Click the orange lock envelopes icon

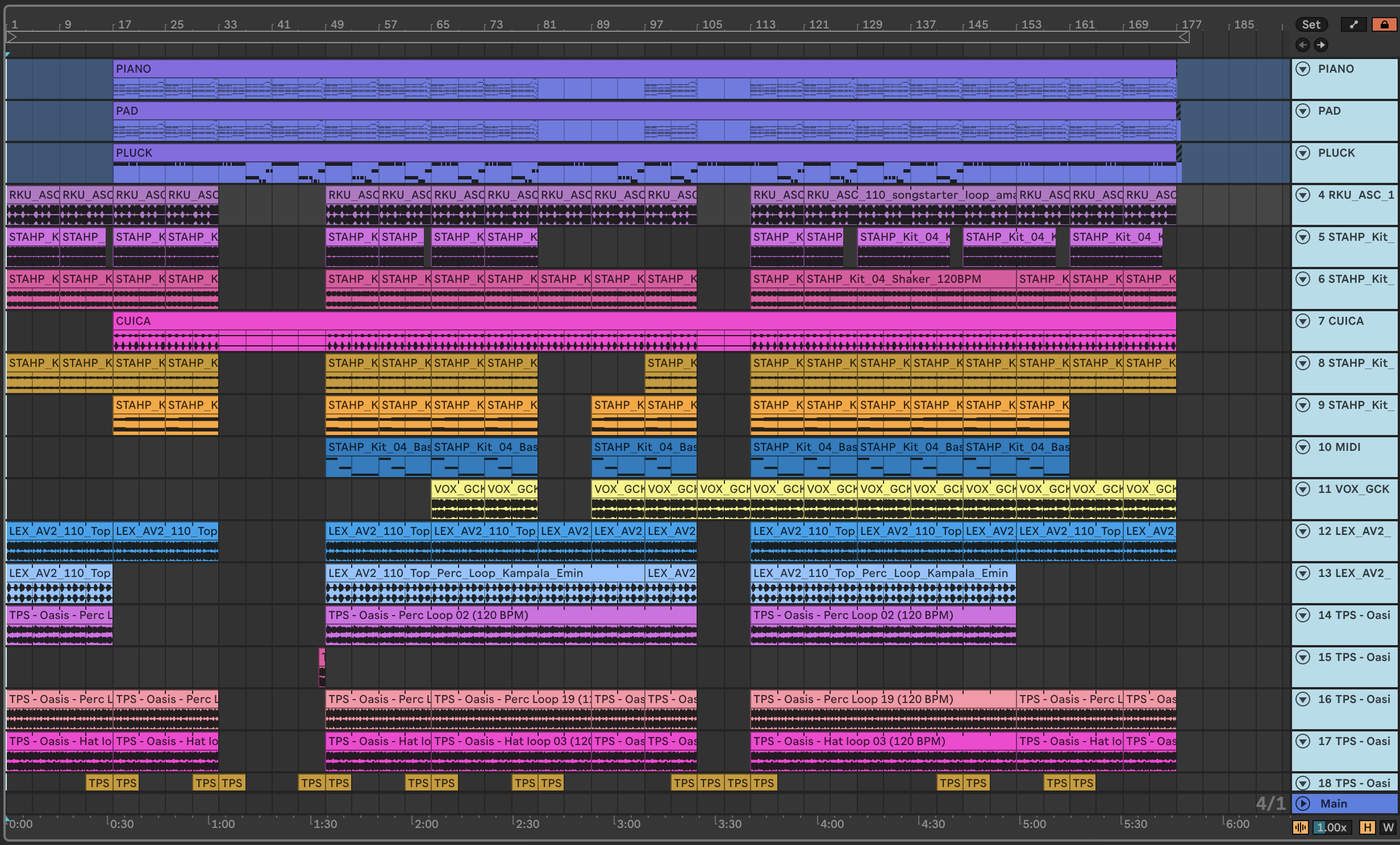coord(1385,24)
